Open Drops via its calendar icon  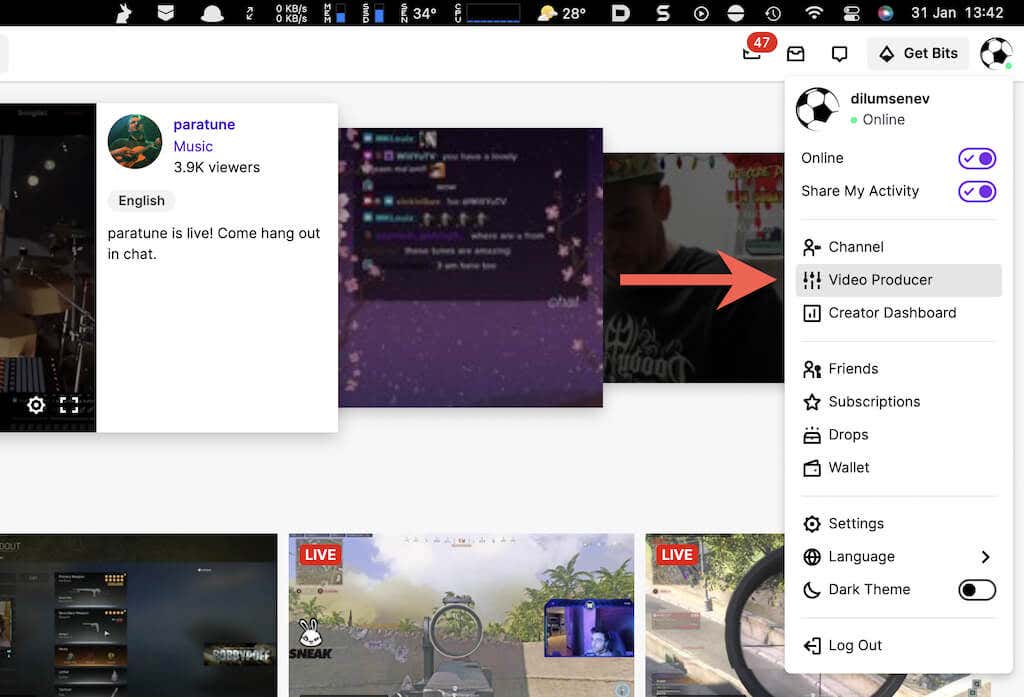[811, 434]
